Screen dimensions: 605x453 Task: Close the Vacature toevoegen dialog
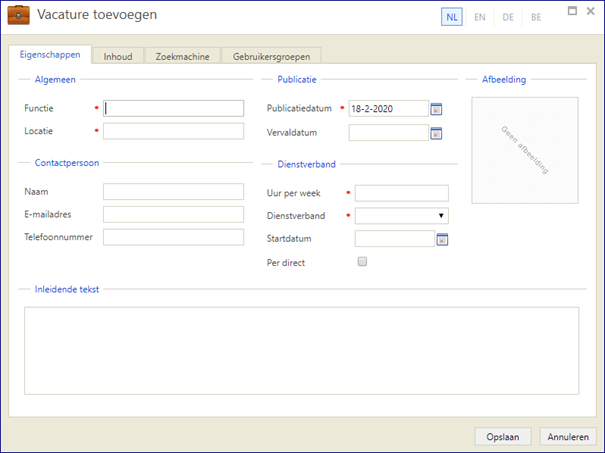point(590,11)
